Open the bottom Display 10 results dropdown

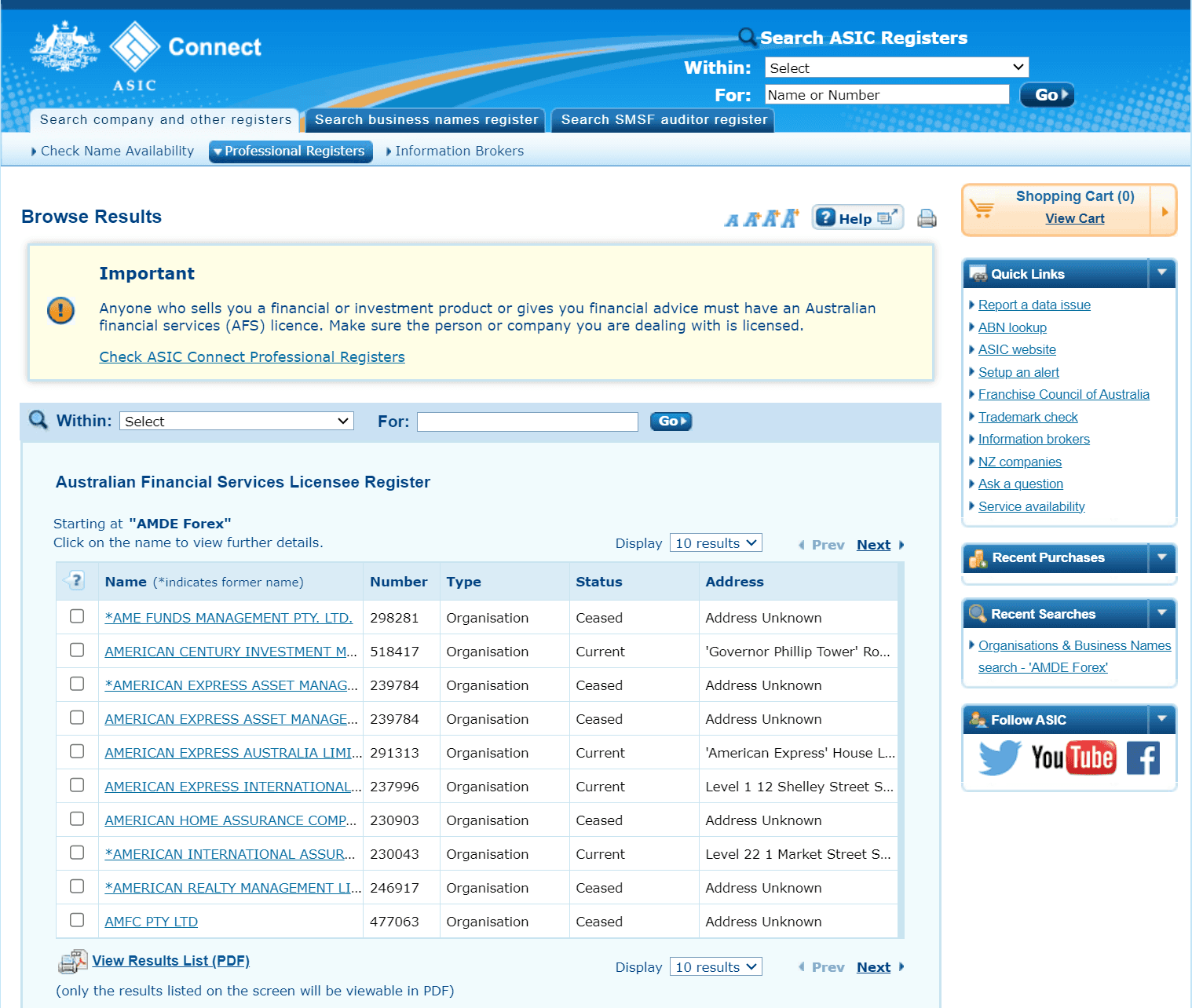click(x=715, y=967)
